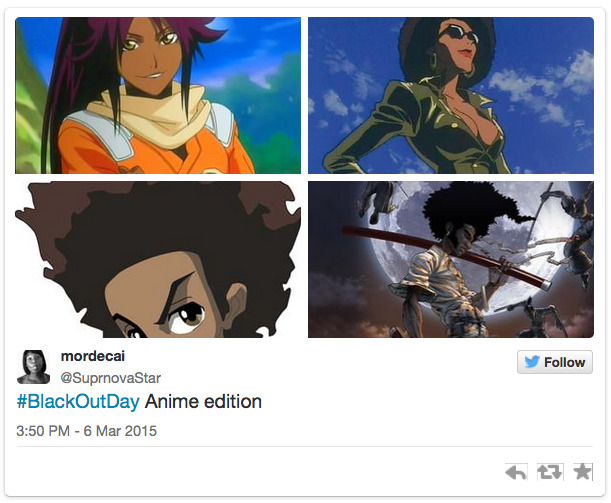Click the 'Anime edition' tweet text
Screen dimensions: 611x503
pyautogui.click(x=203, y=401)
